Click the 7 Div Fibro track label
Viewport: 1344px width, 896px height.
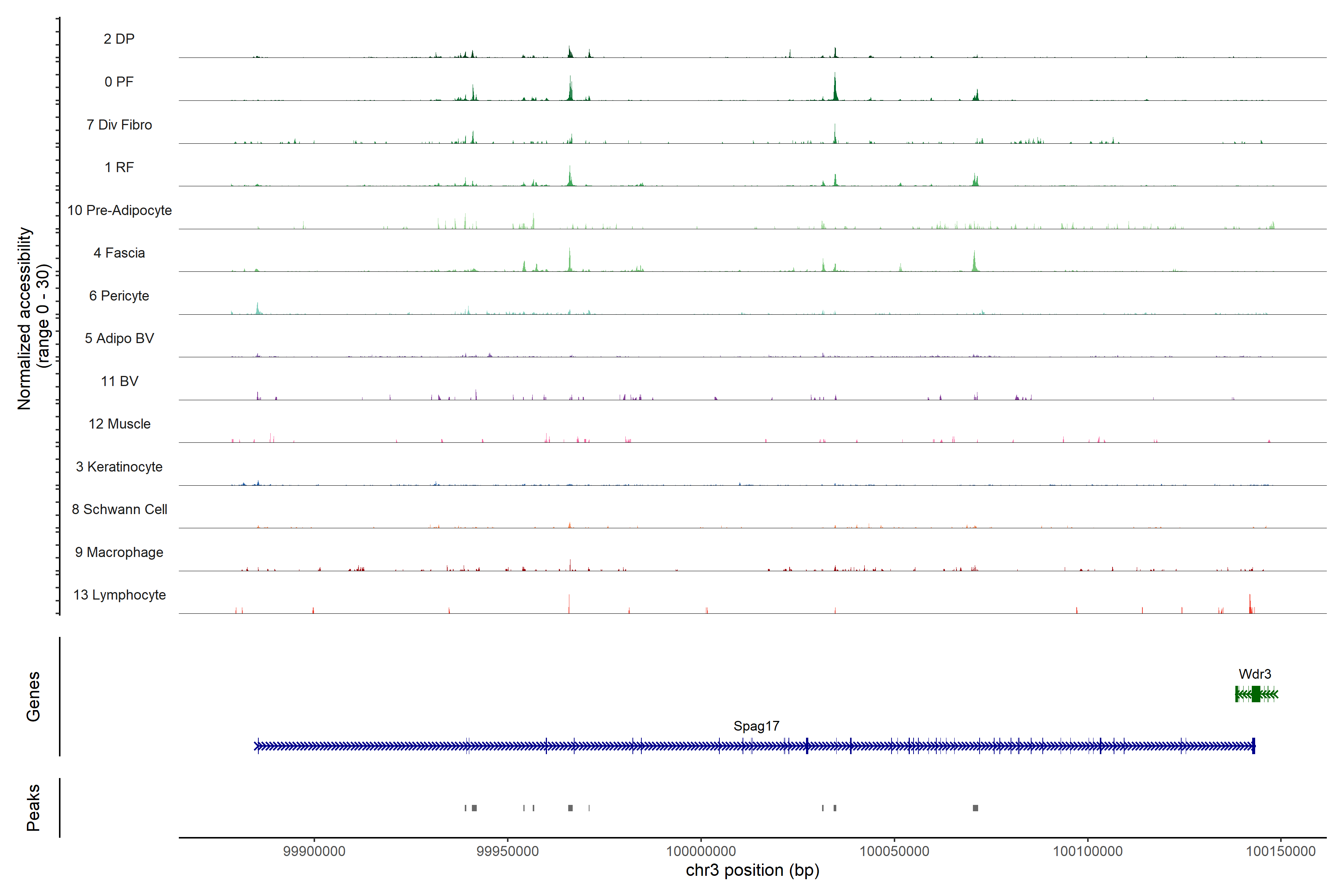[119, 125]
